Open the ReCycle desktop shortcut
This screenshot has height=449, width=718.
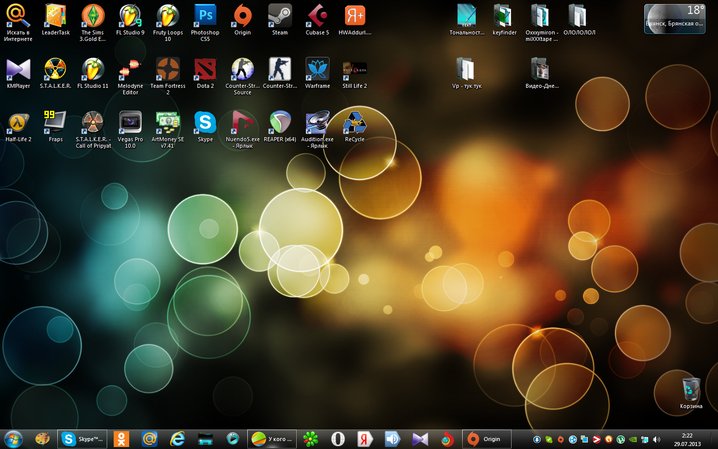click(355, 126)
